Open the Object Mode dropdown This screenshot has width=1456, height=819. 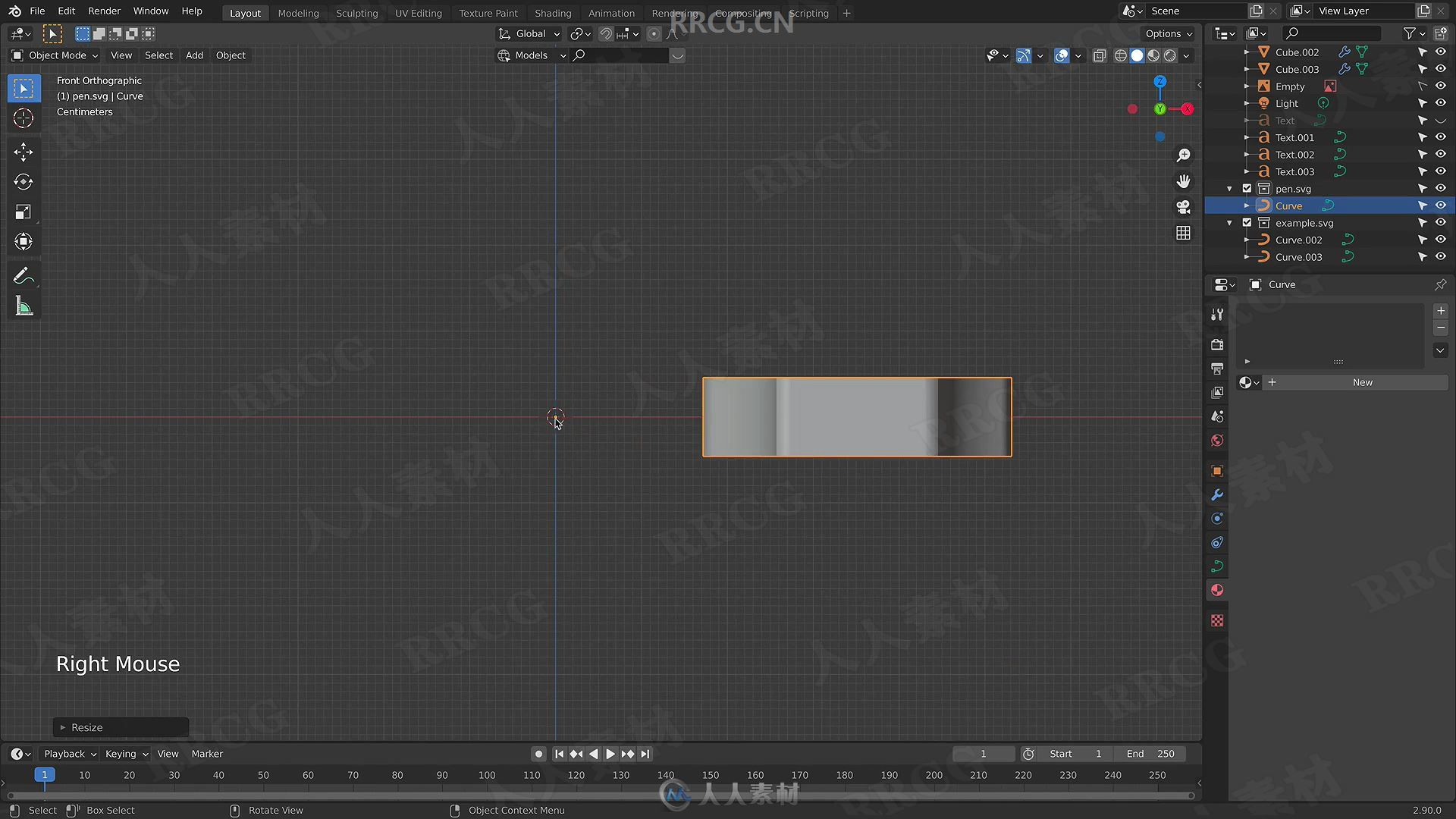(x=56, y=55)
